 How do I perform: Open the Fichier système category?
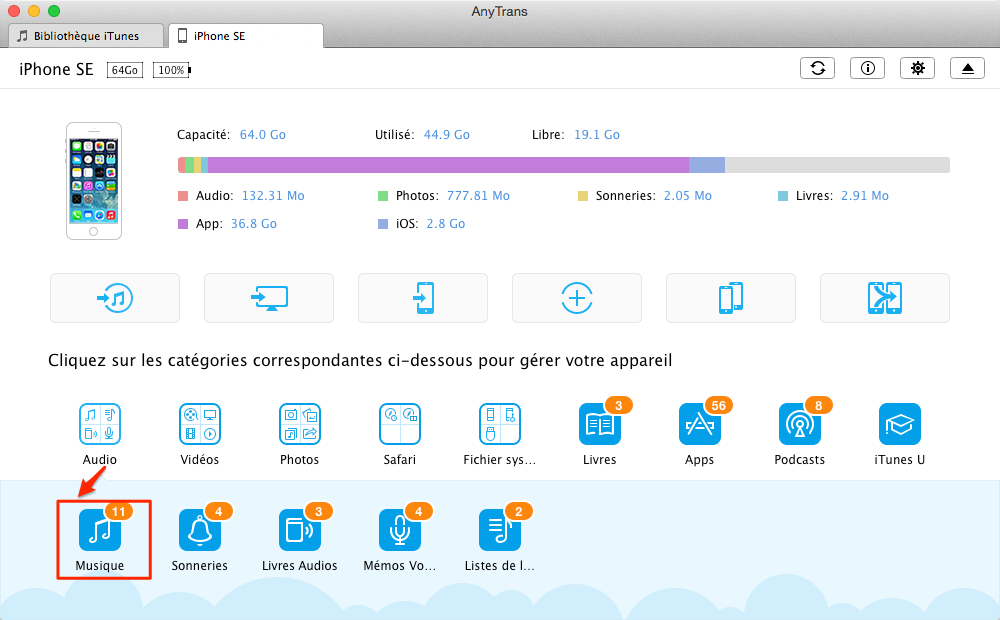(x=500, y=424)
